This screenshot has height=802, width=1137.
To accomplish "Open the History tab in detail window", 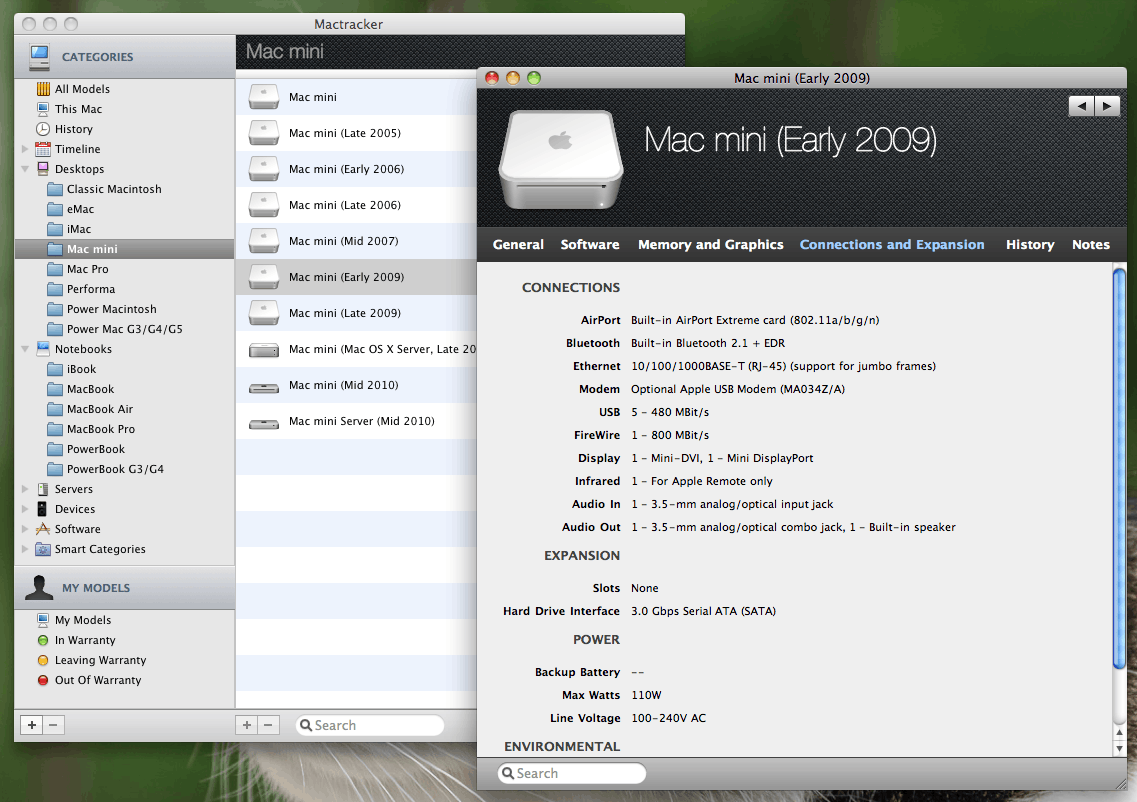I will coord(1030,244).
